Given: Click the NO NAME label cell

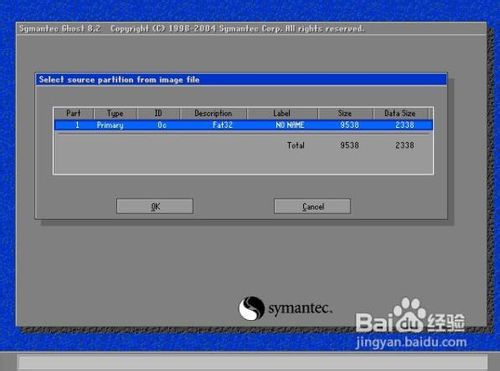Looking at the screenshot, I should tap(290, 125).
